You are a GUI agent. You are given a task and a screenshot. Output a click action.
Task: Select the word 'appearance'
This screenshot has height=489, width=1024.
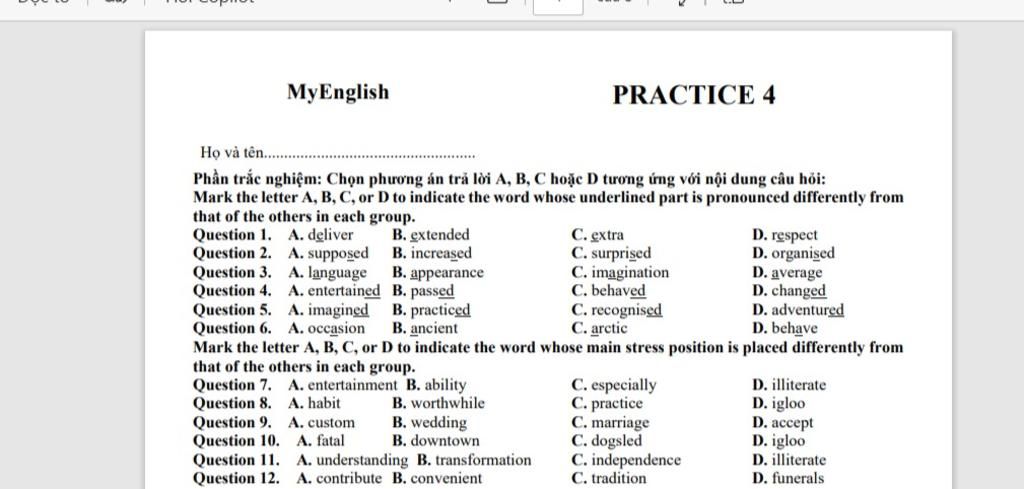(447, 272)
